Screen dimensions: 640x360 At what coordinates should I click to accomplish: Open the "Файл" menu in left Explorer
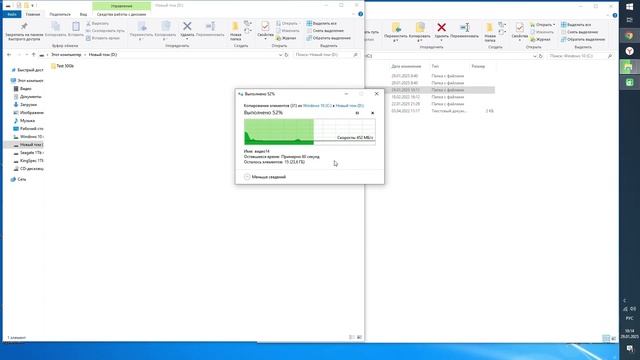[12, 14]
